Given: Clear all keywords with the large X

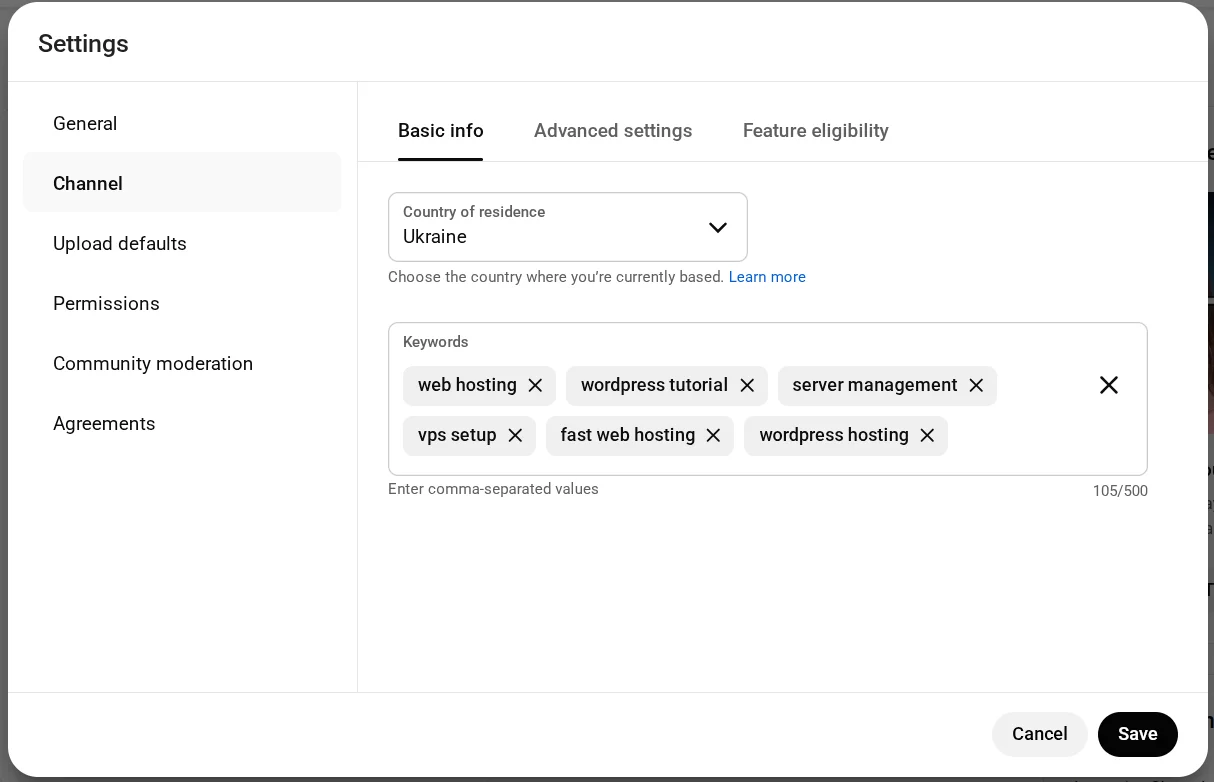Looking at the screenshot, I should coord(1108,385).
